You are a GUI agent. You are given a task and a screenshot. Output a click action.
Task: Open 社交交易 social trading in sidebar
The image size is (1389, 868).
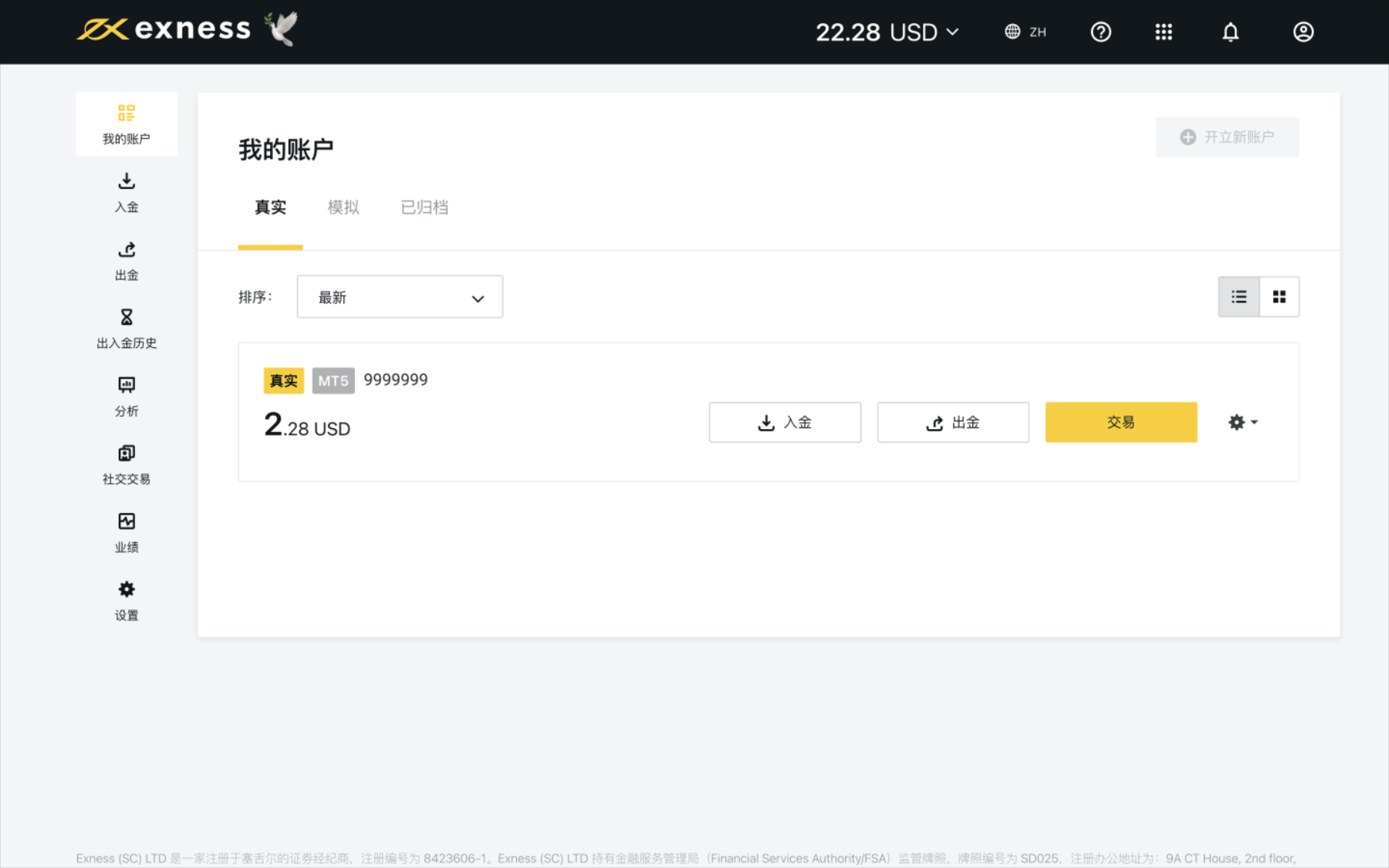pos(127,464)
